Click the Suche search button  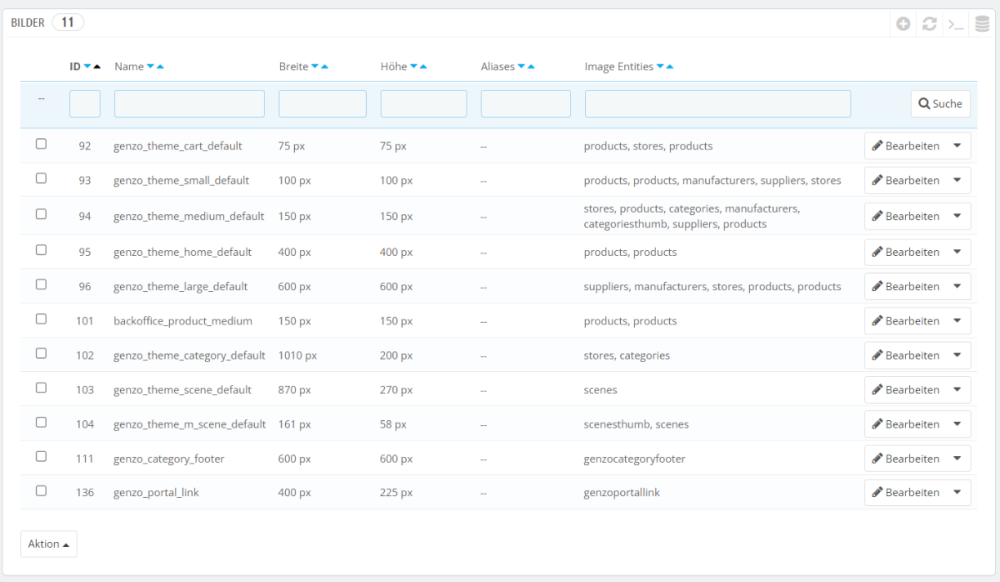tap(940, 104)
